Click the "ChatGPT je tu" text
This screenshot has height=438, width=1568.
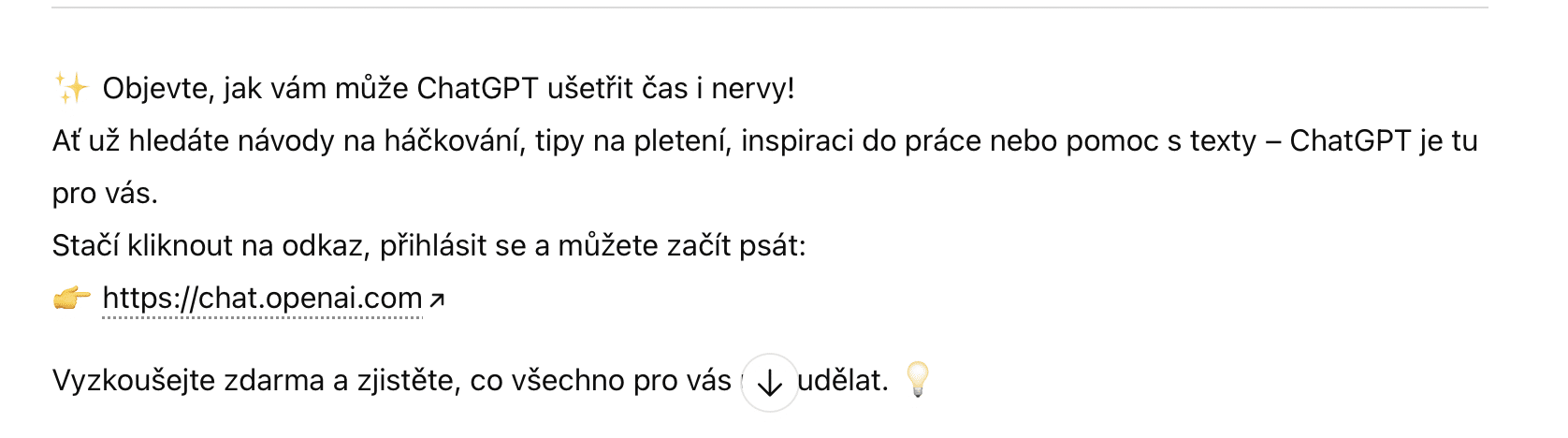[x=1383, y=141]
